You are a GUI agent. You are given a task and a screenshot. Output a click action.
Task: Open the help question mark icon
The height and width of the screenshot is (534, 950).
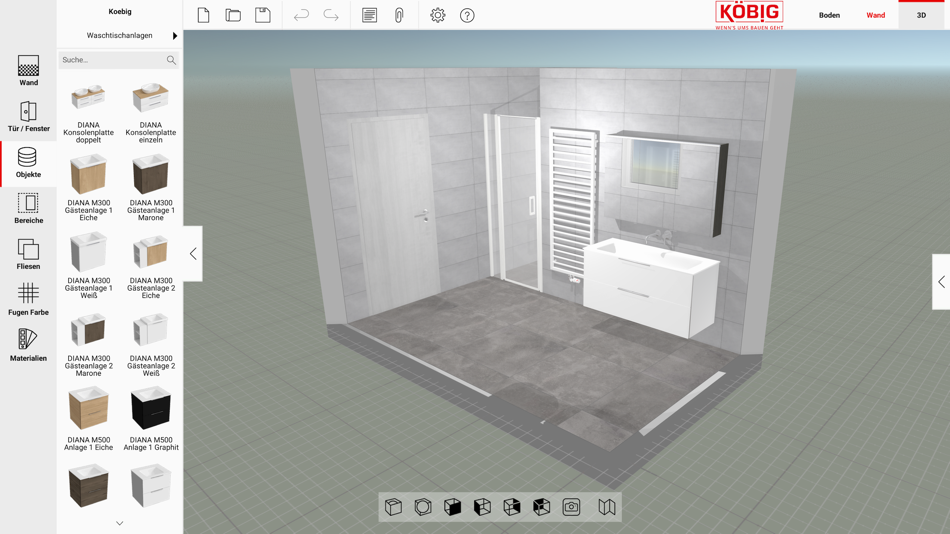[467, 16]
